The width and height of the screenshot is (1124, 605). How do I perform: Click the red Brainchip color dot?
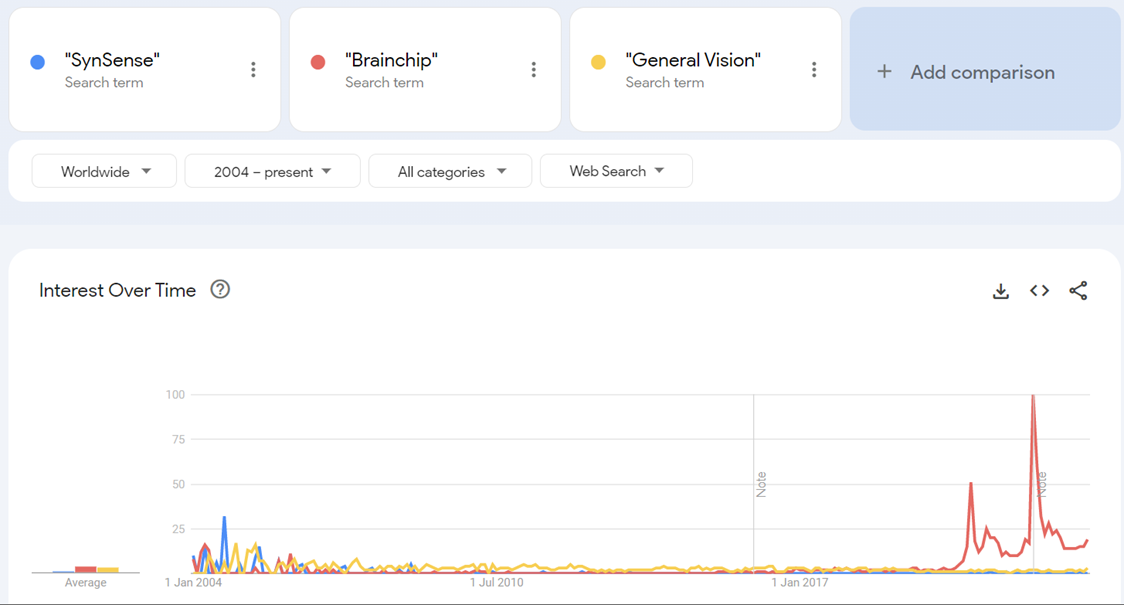pyautogui.click(x=318, y=62)
